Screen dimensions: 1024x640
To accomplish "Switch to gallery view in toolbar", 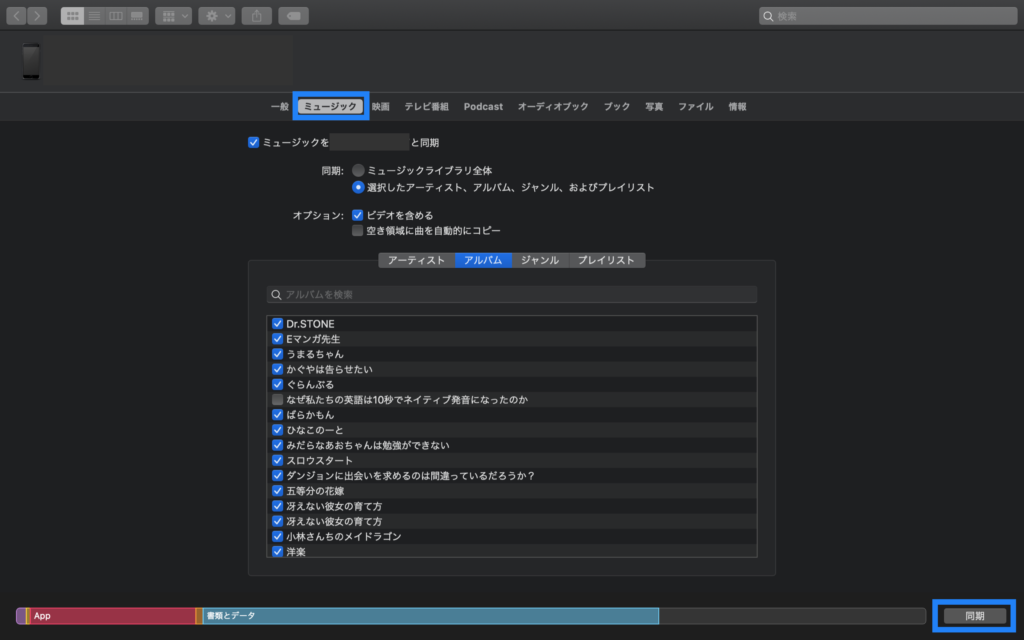I will tap(137, 16).
